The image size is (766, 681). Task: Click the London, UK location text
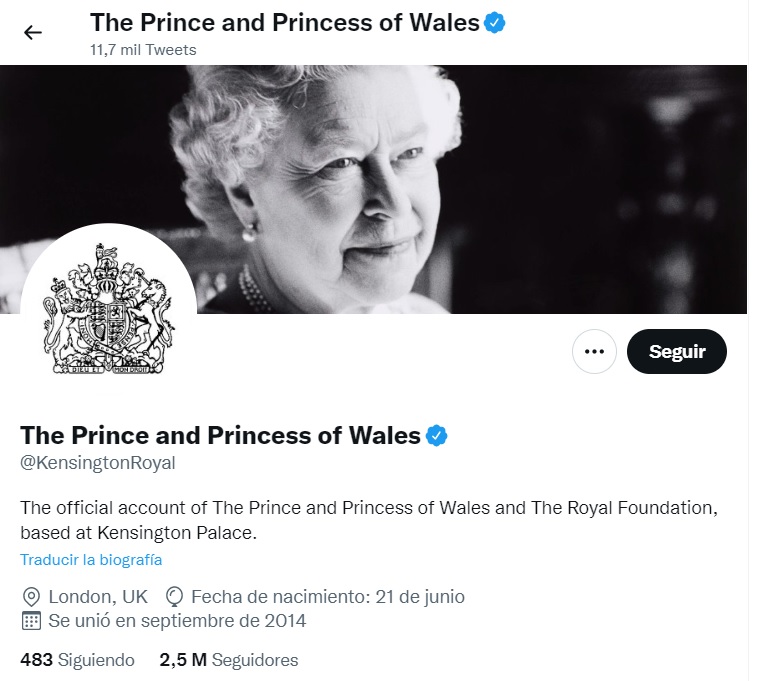(x=98, y=597)
